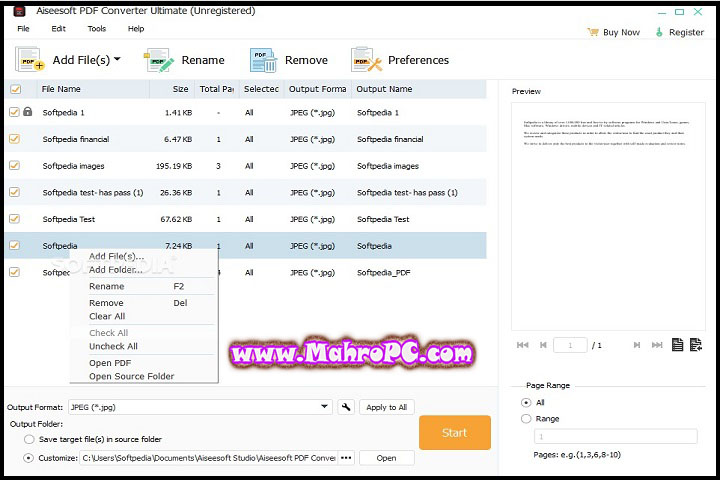Go to first preview page
This screenshot has height=480, width=720.
(523, 345)
